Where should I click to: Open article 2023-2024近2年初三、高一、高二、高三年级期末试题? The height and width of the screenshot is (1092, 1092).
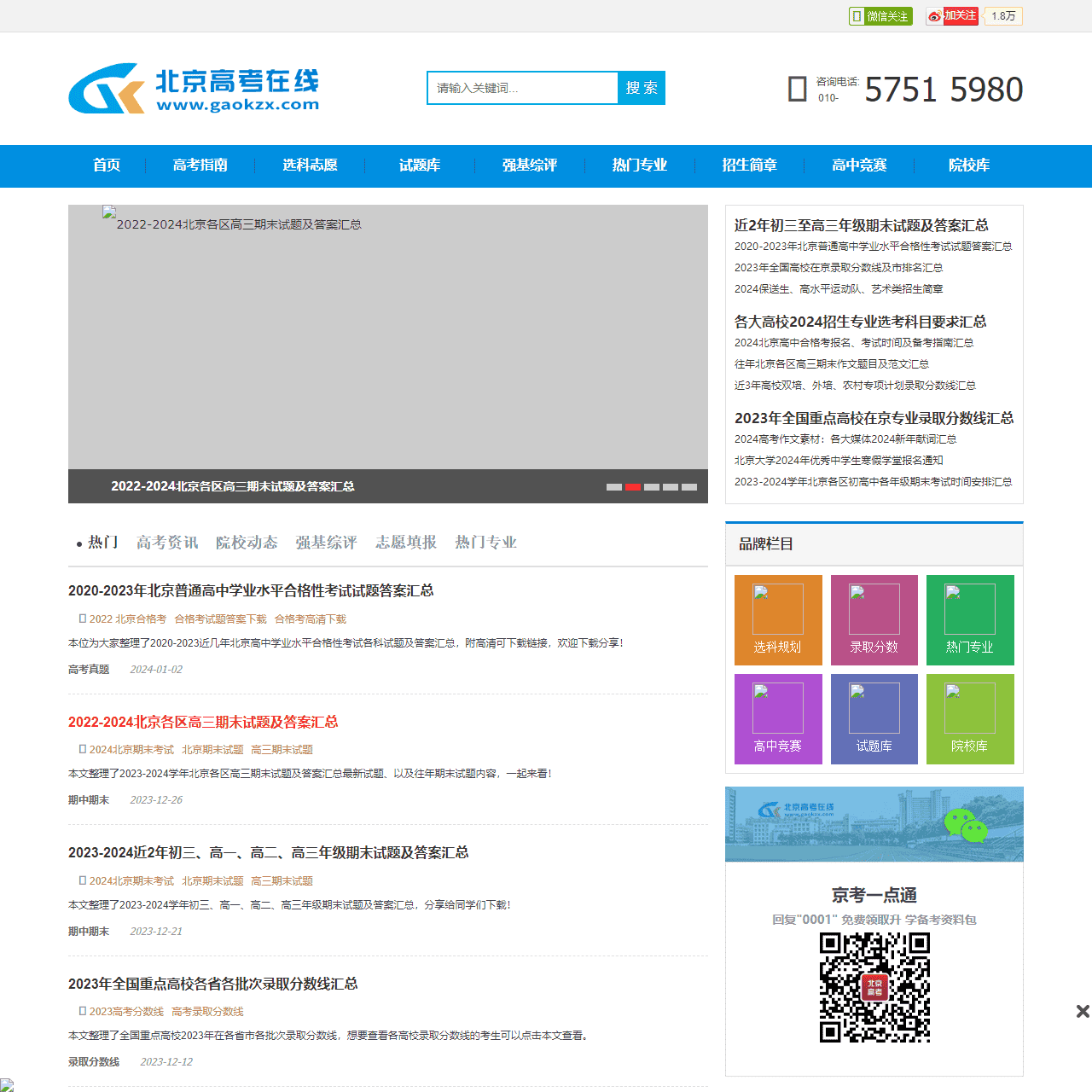[269, 852]
